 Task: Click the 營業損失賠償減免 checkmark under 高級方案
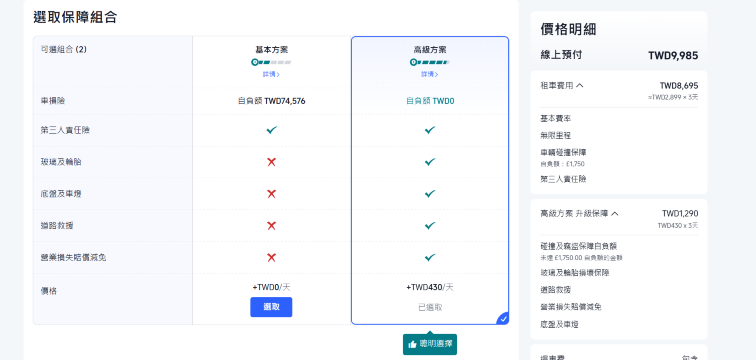point(430,257)
